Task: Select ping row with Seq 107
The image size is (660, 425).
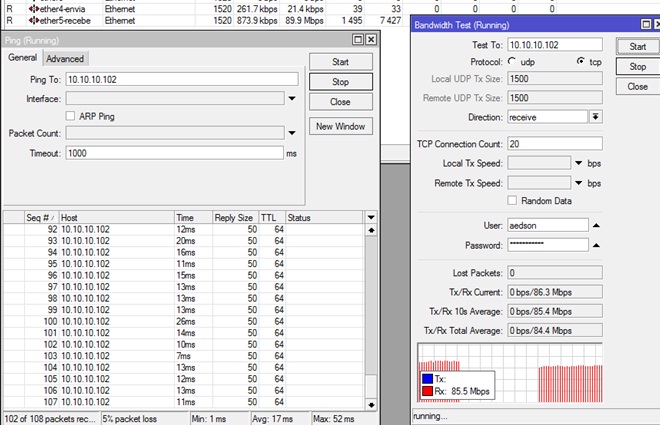Action: (184, 402)
